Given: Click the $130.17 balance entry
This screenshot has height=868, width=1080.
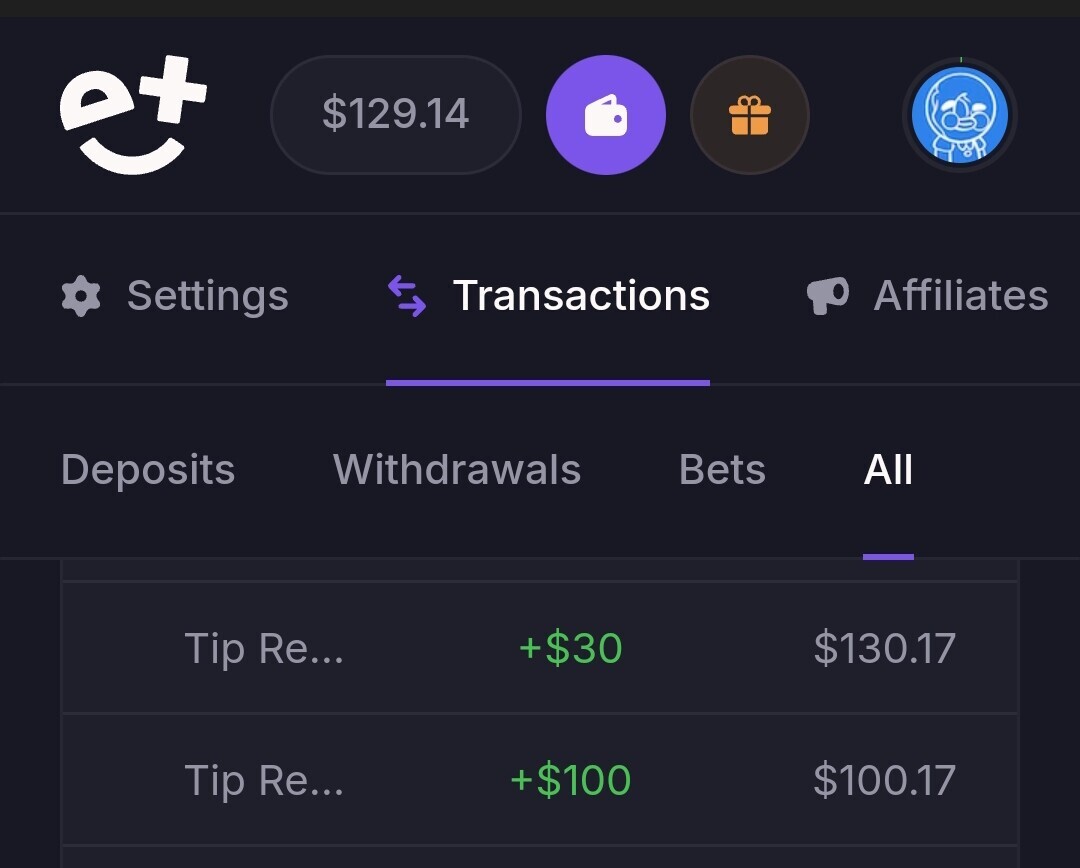Looking at the screenshot, I should tap(884, 648).
